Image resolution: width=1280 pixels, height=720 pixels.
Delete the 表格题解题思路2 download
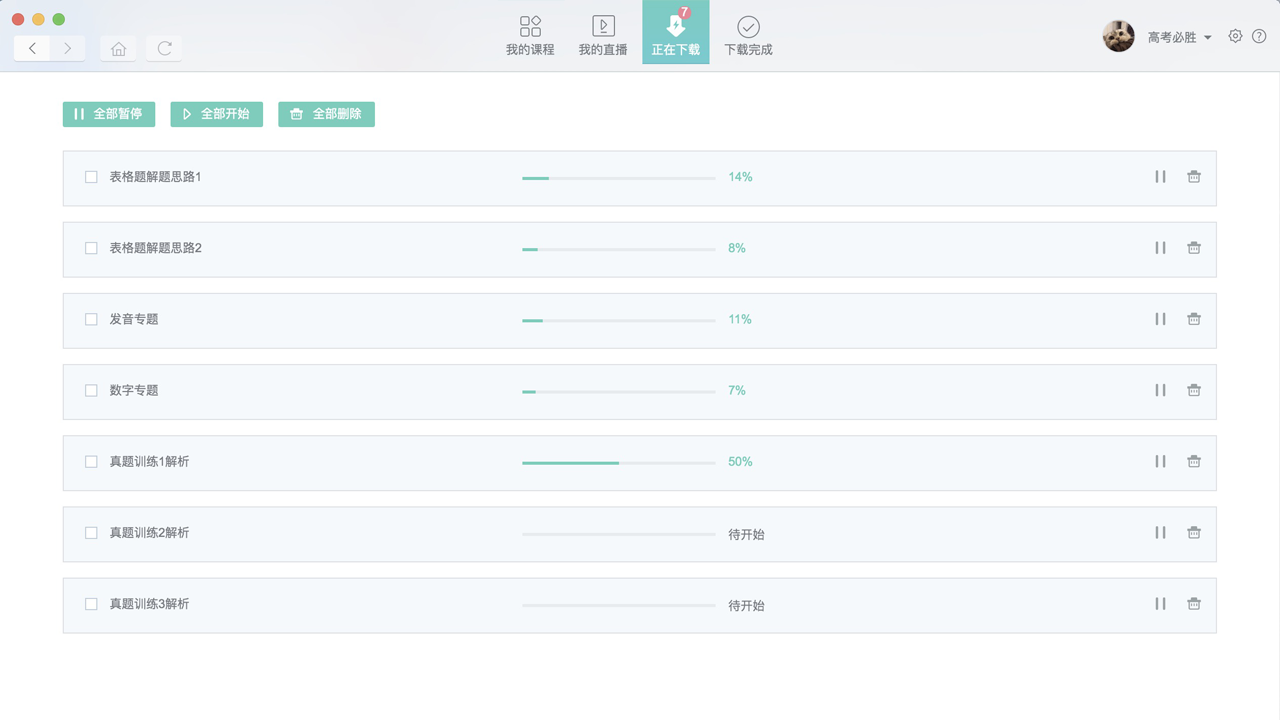click(1193, 248)
